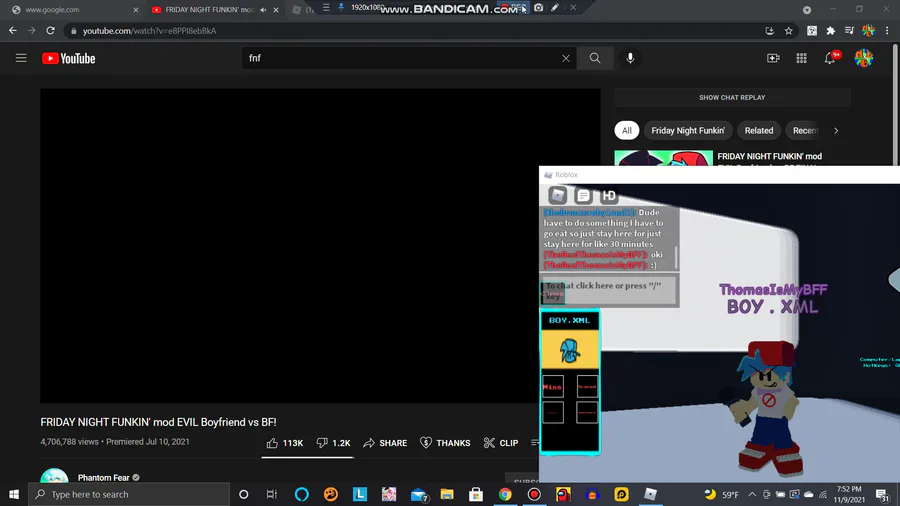Open YouTube notifications bell

point(830,58)
